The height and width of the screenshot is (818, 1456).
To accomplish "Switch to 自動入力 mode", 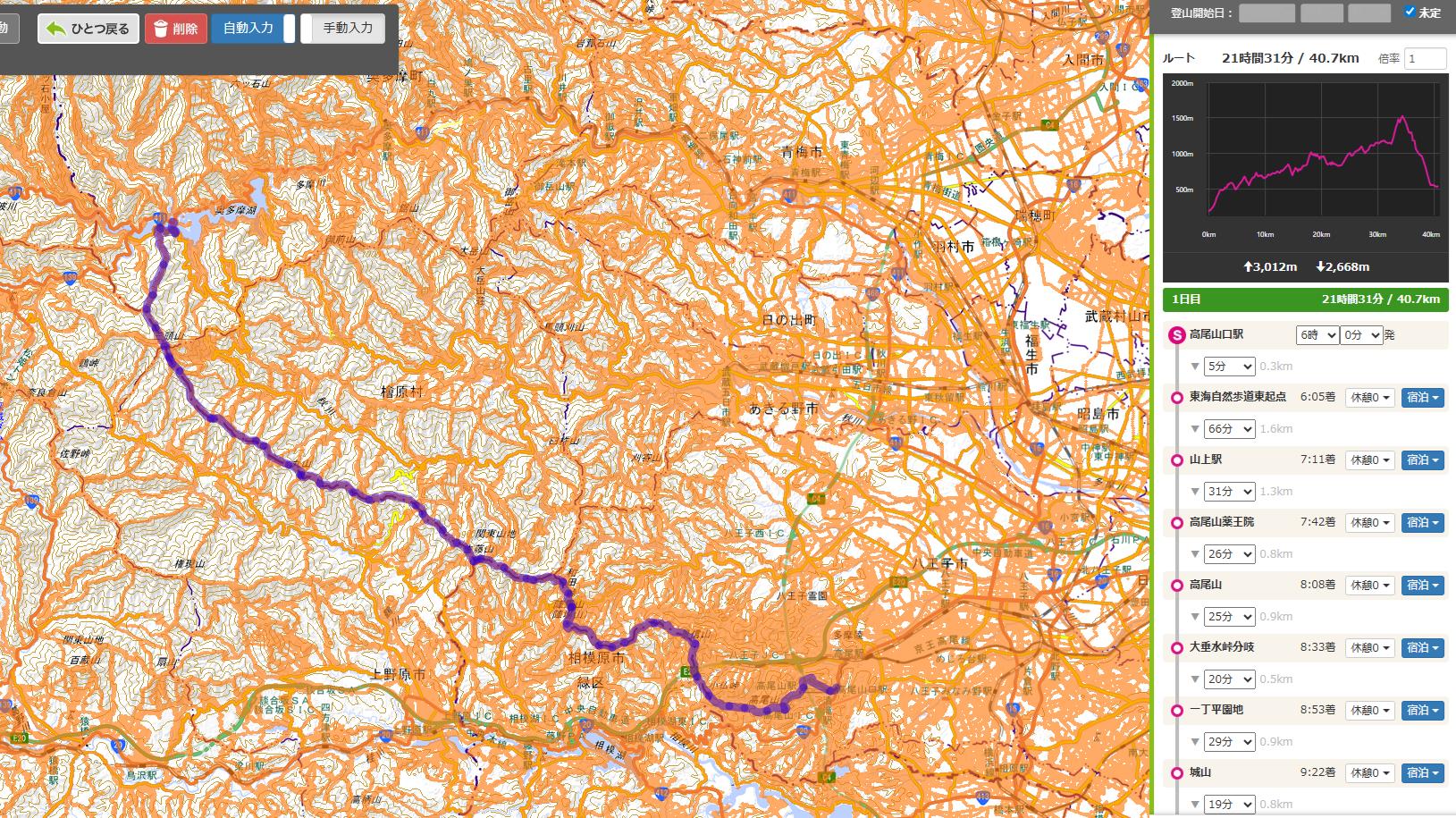I will [x=248, y=29].
